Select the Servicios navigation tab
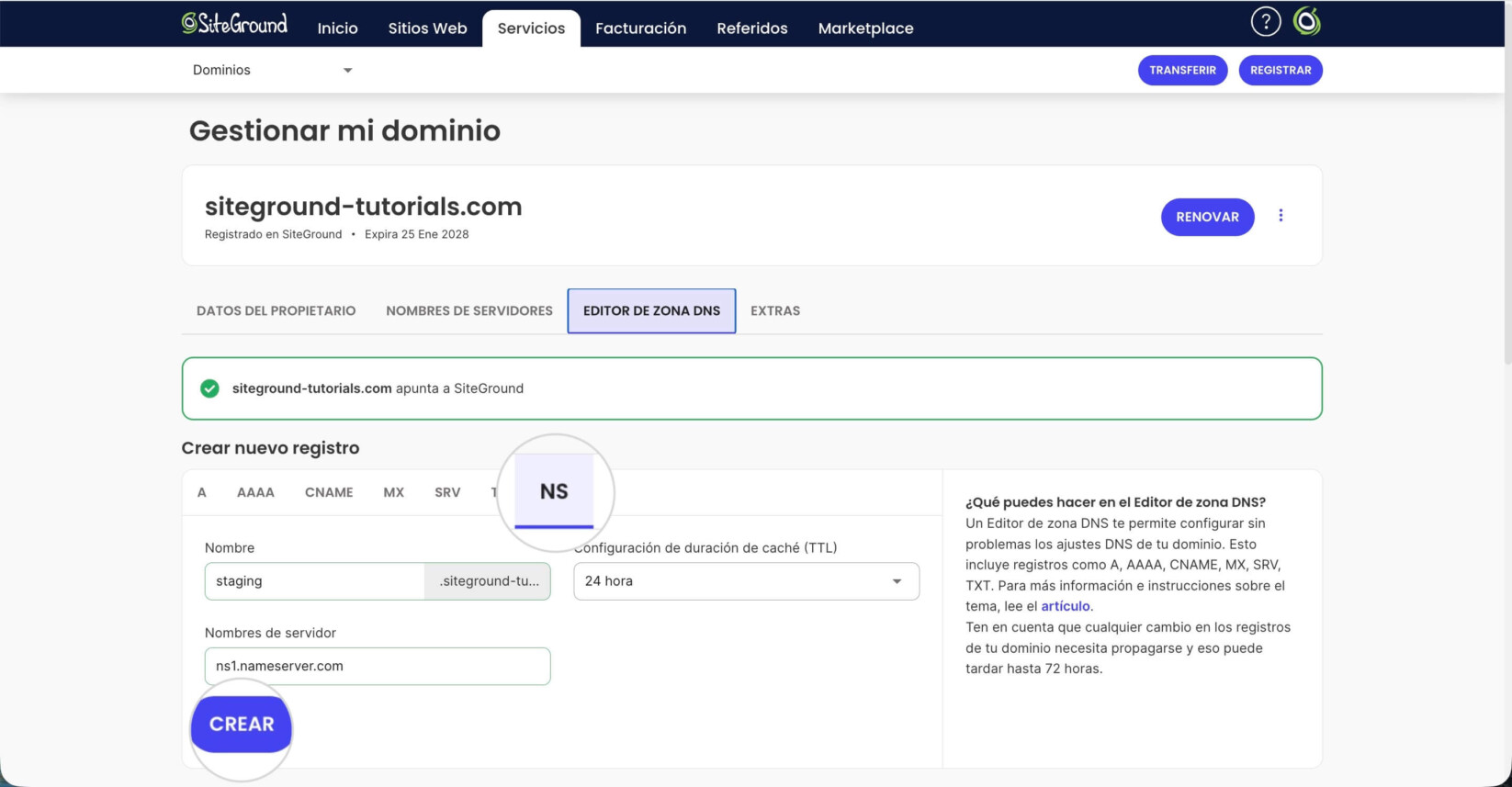Screen dimensions: 1512x787 point(531,28)
